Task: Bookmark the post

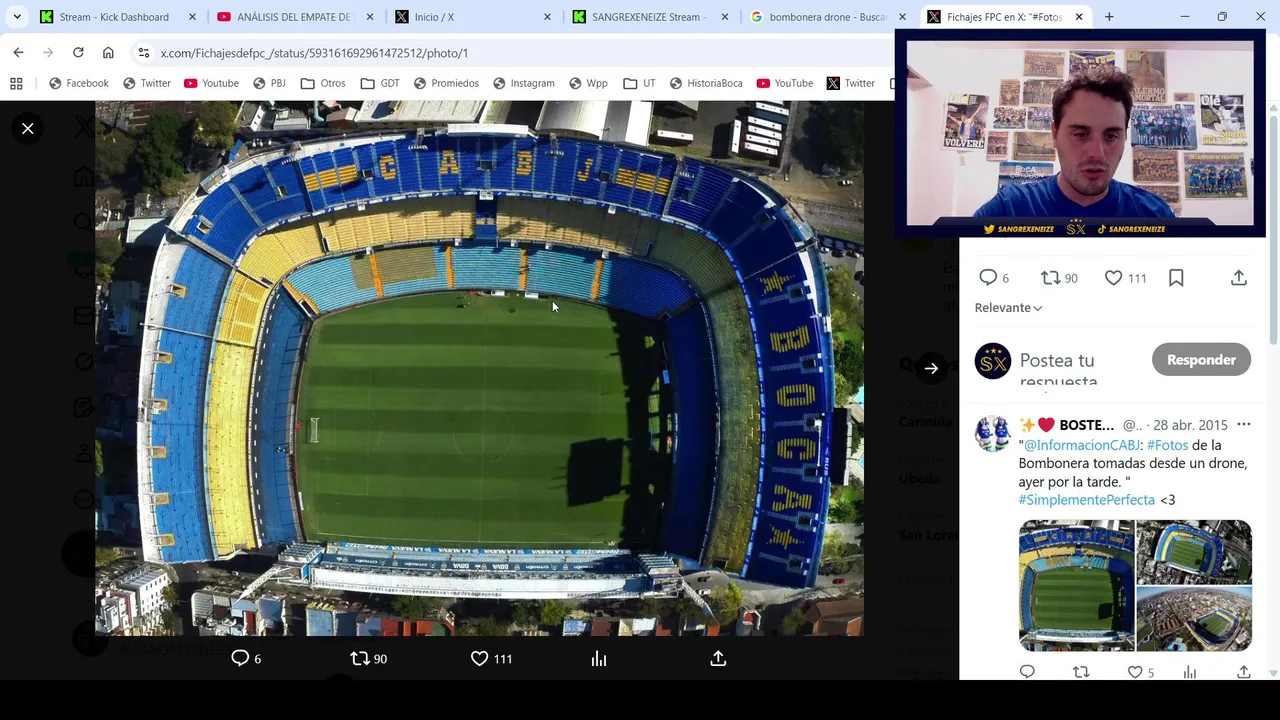Action: point(1176,277)
